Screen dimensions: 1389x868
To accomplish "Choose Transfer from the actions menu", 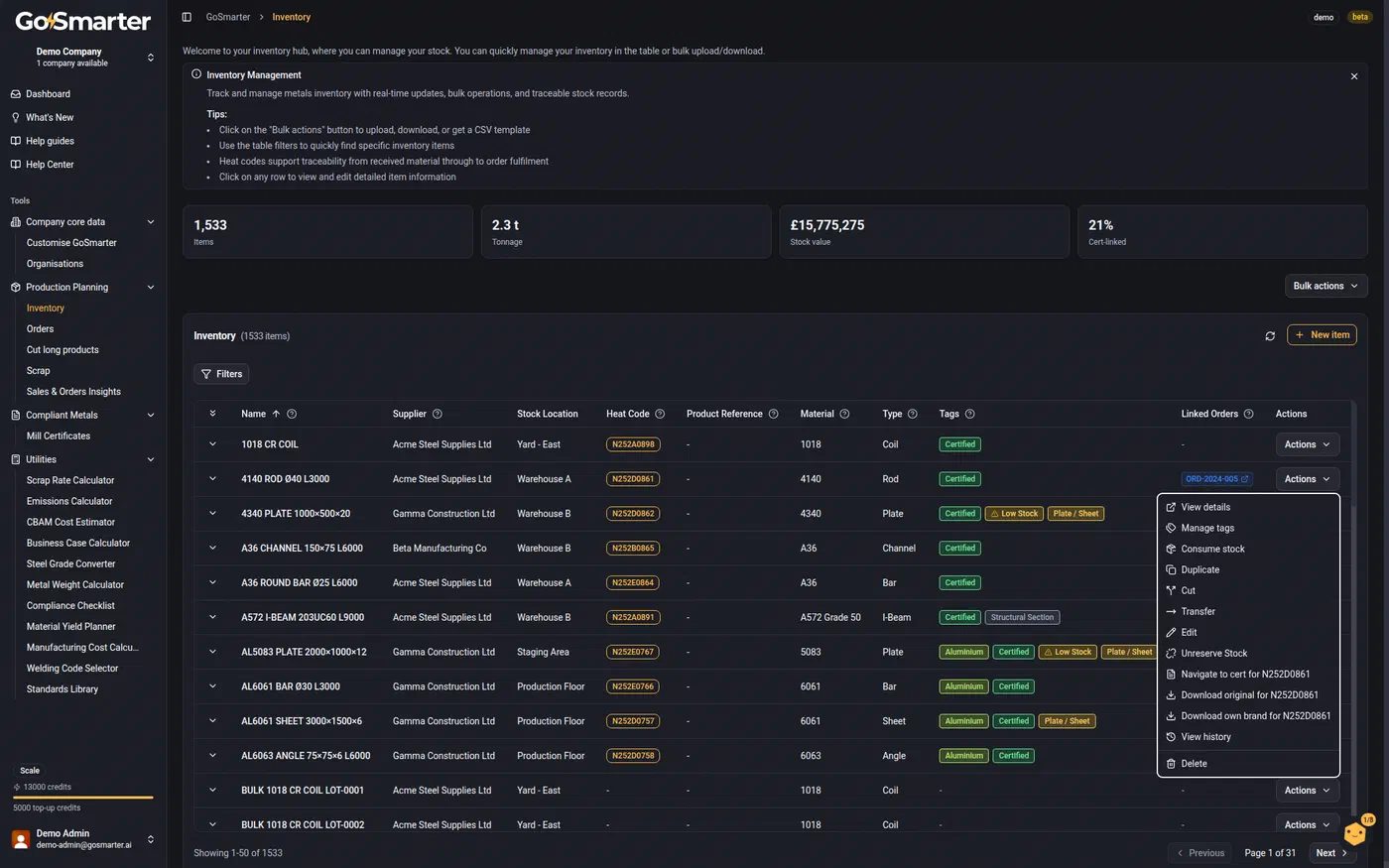I will click(x=1248, y=611).
